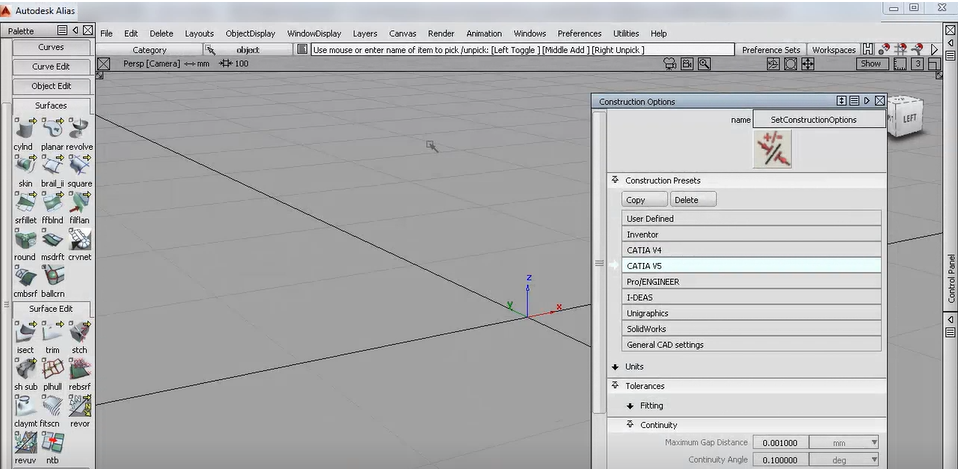The width and height of the screenshot is (958, 469).
Task: Open the Curves palette tab
Action: pyautogui.click(x=51, y=47)
